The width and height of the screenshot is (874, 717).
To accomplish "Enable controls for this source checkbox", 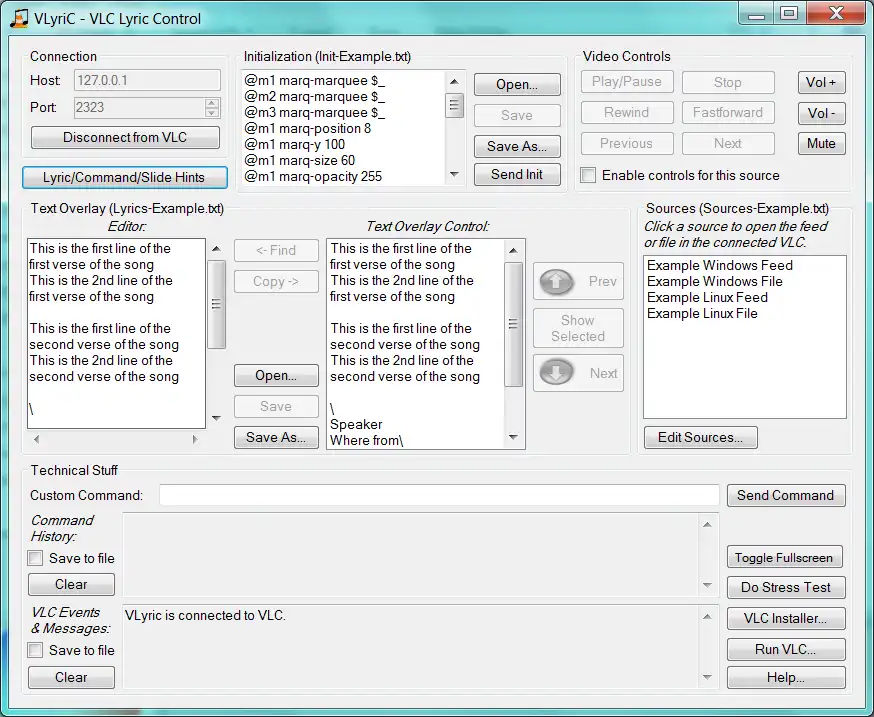I will pos(588,175).
